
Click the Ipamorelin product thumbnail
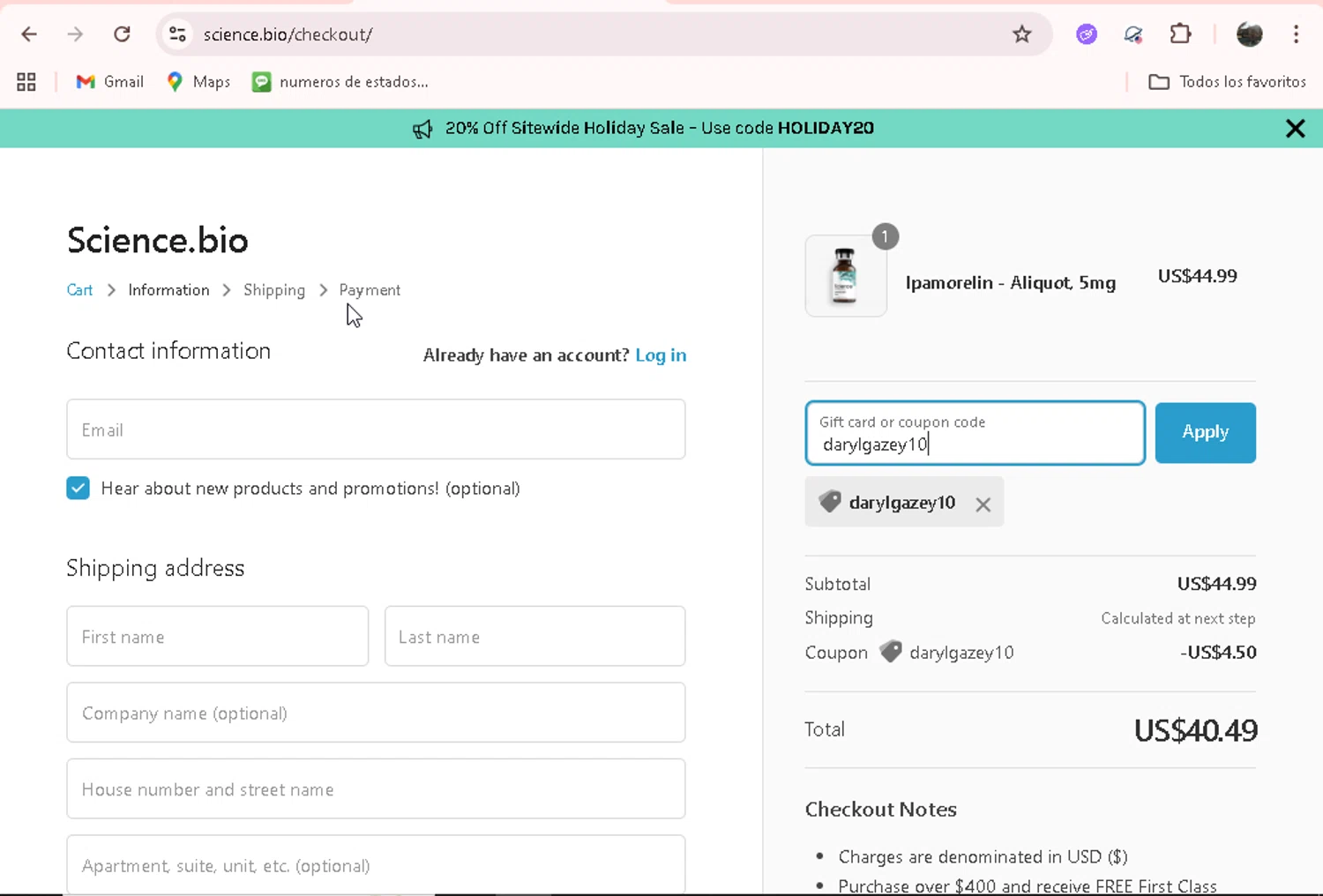click(x=846, y=276)
